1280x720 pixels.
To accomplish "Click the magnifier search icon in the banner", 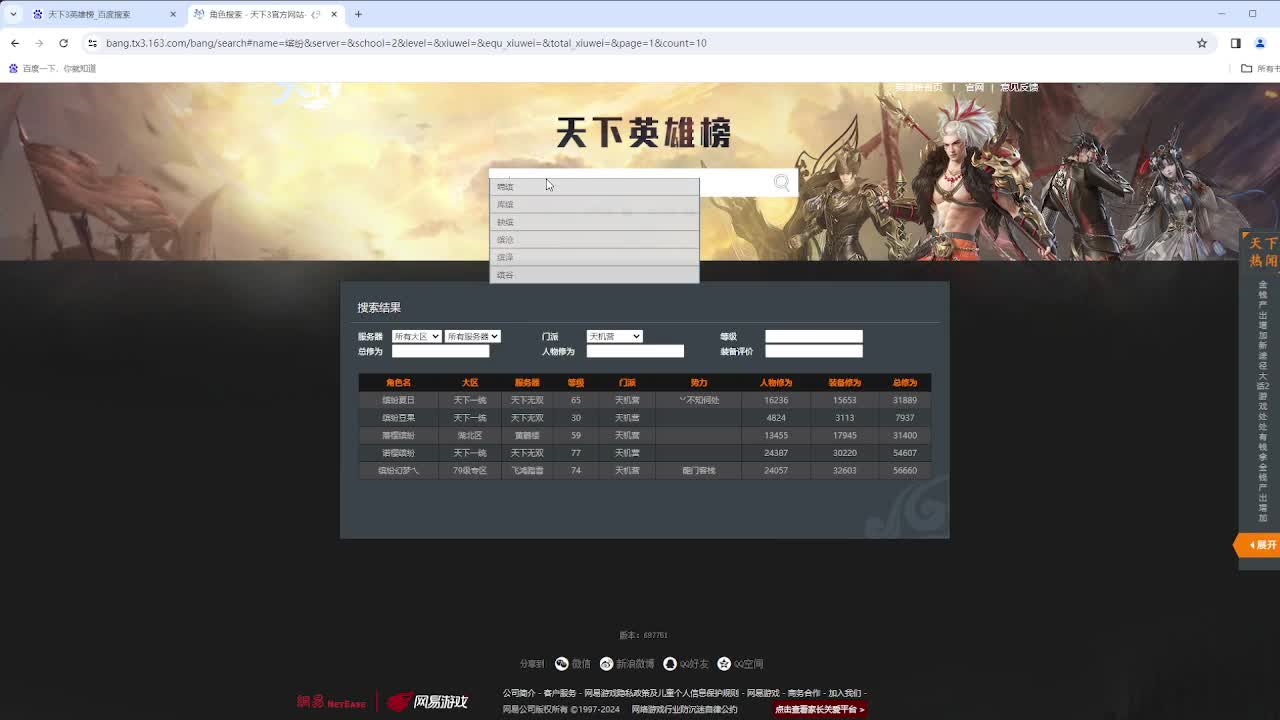I will click(781, 183).
